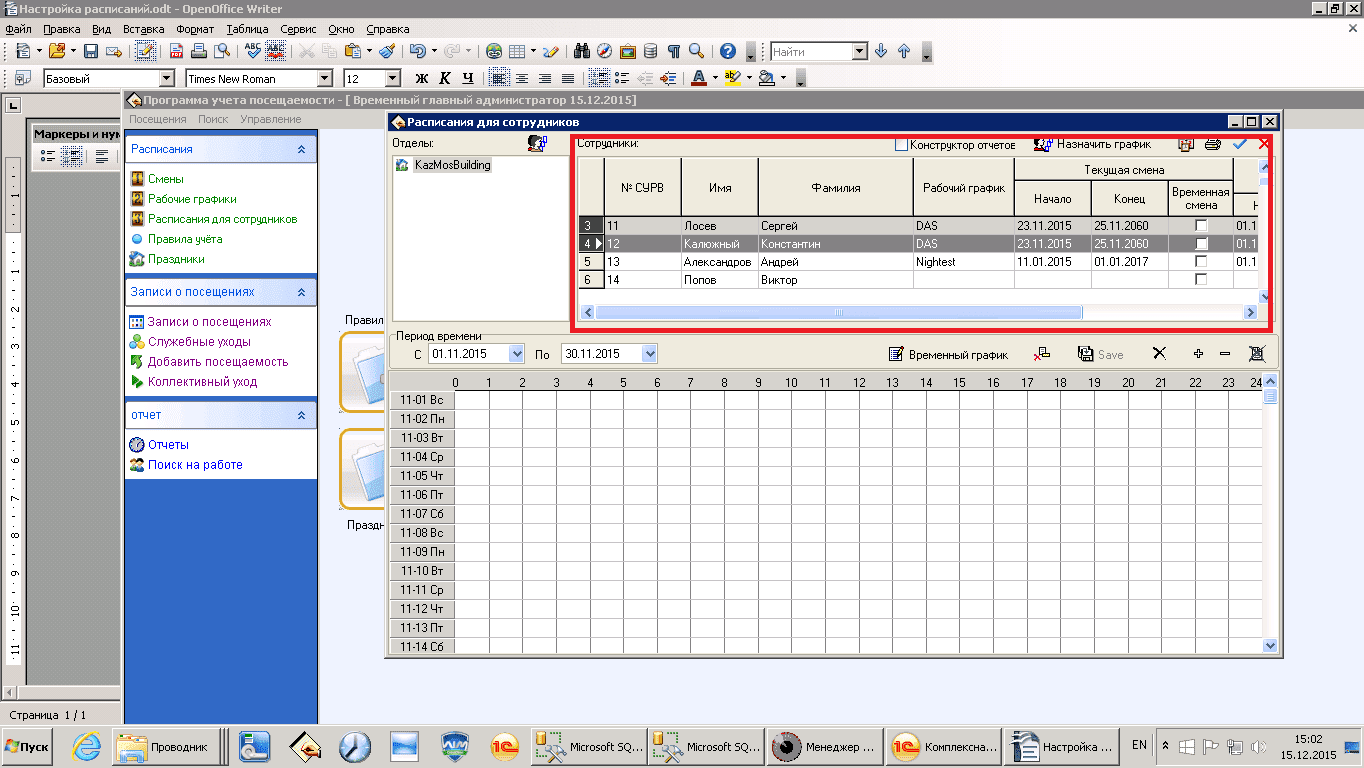1364x768 pixels.
Task: Apply bold formatting (Ж)
Action: pos(421,78)
